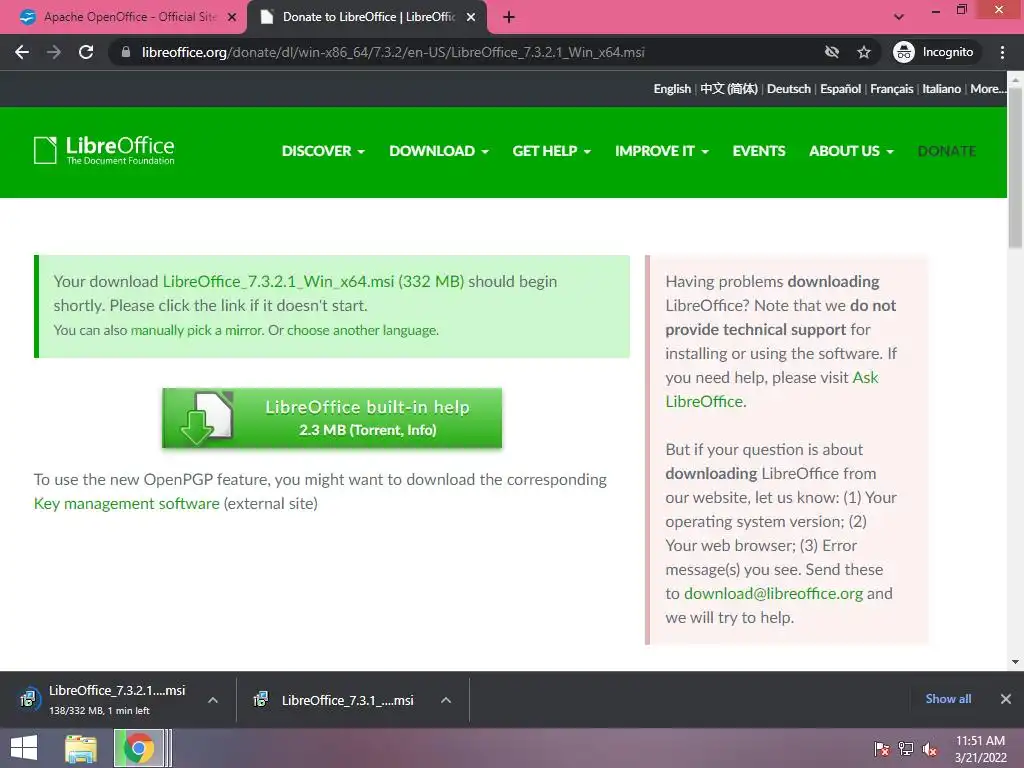Image resolution: width=1024 pixels, height=768 pixels.
Task: Click the LibreOffice_7.3.1 msi file icon
Action: point(261,699)
